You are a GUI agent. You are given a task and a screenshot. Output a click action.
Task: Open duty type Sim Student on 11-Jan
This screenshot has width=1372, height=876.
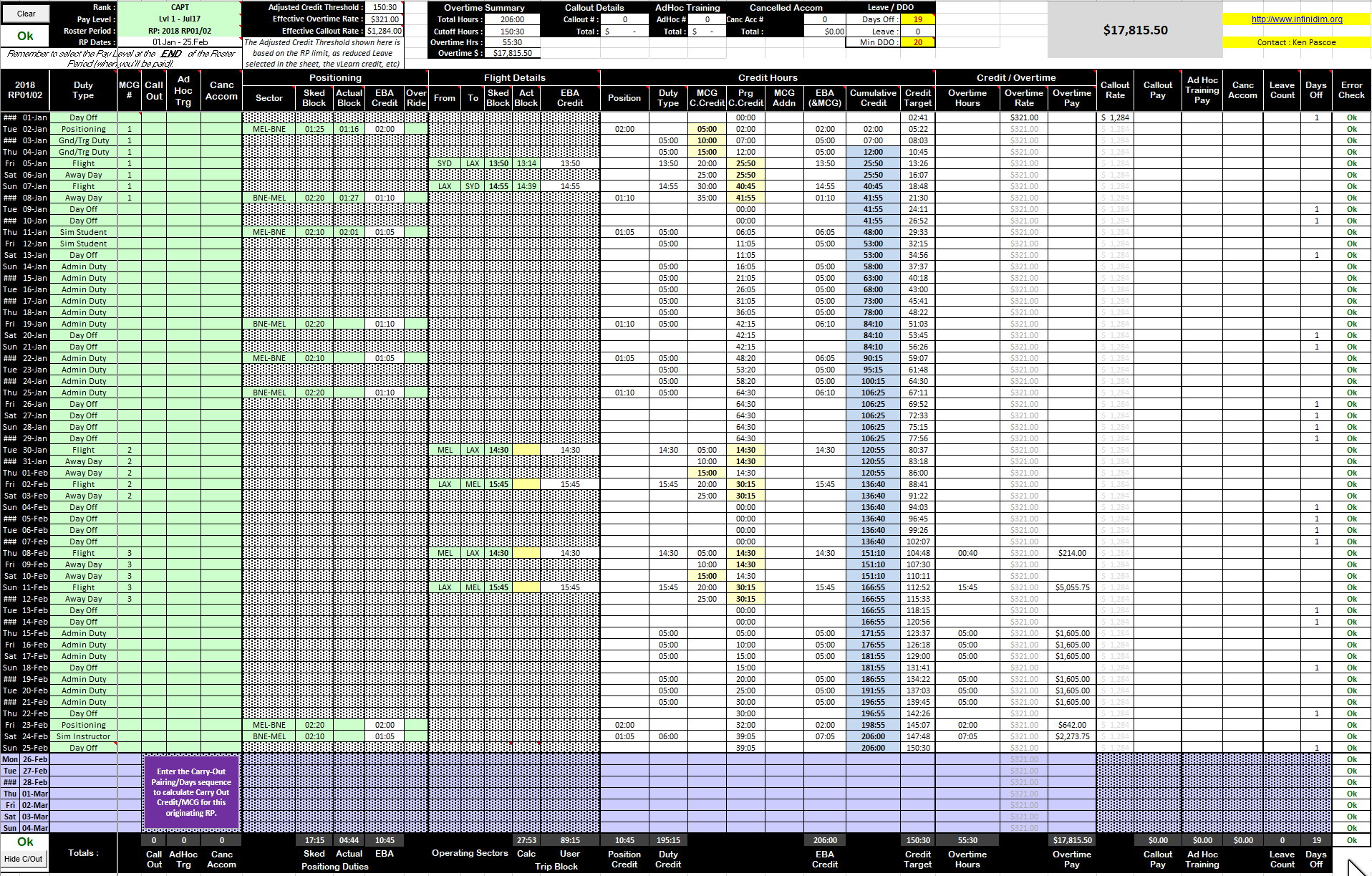pos(83,232)
